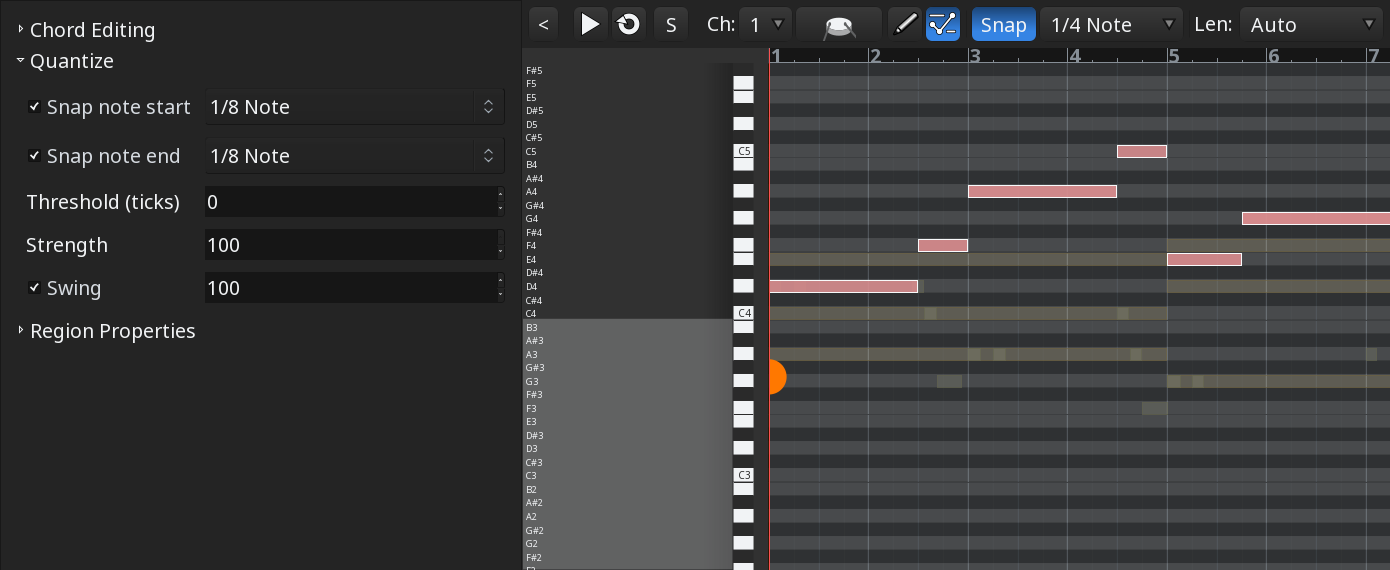Select the long A4 note at bar 3
The width and height of the screenshot is (1390, 570).
pos(1042,191)
